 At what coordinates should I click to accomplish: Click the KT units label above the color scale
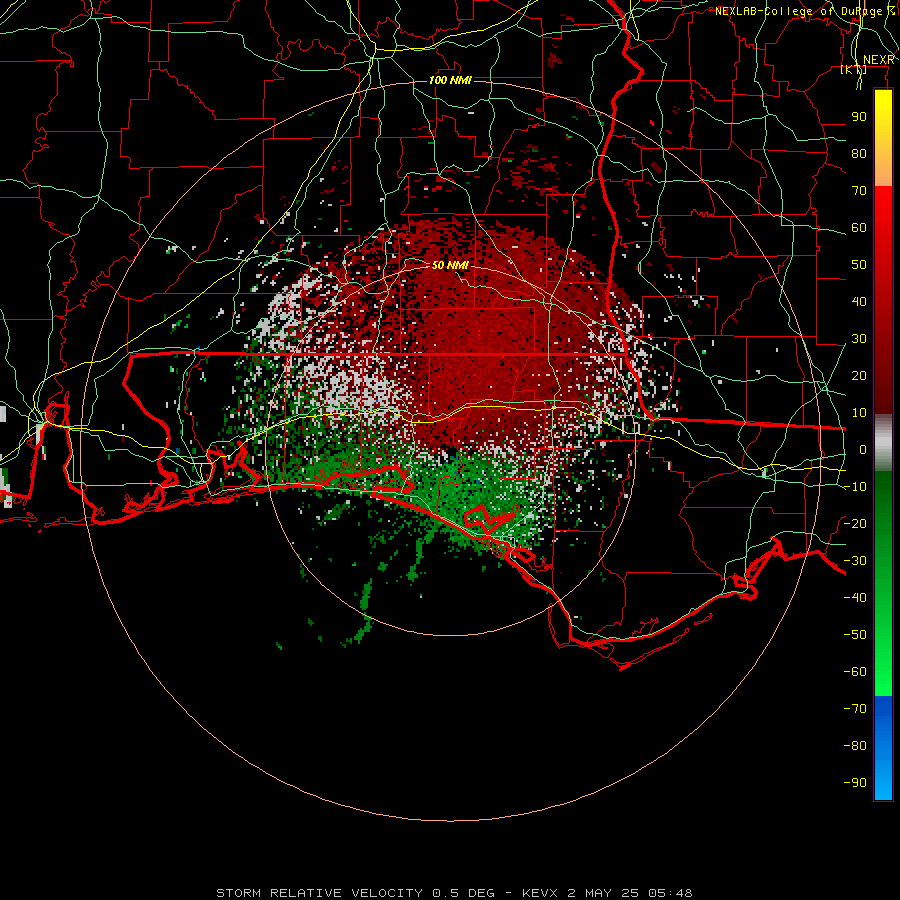pyautogui.click(x=854, y=69)
